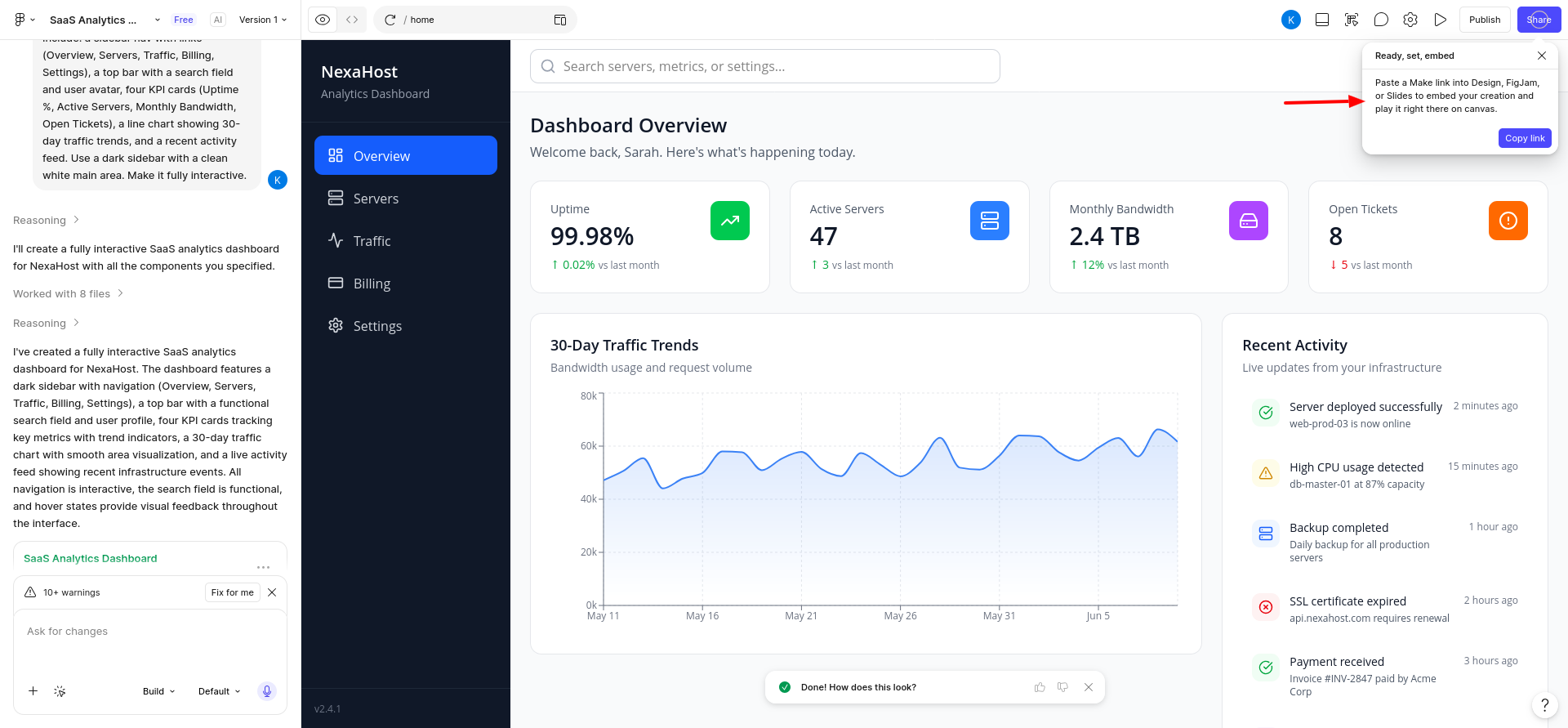Click the NexaHost title in sidebar

(x=359, y=72)
